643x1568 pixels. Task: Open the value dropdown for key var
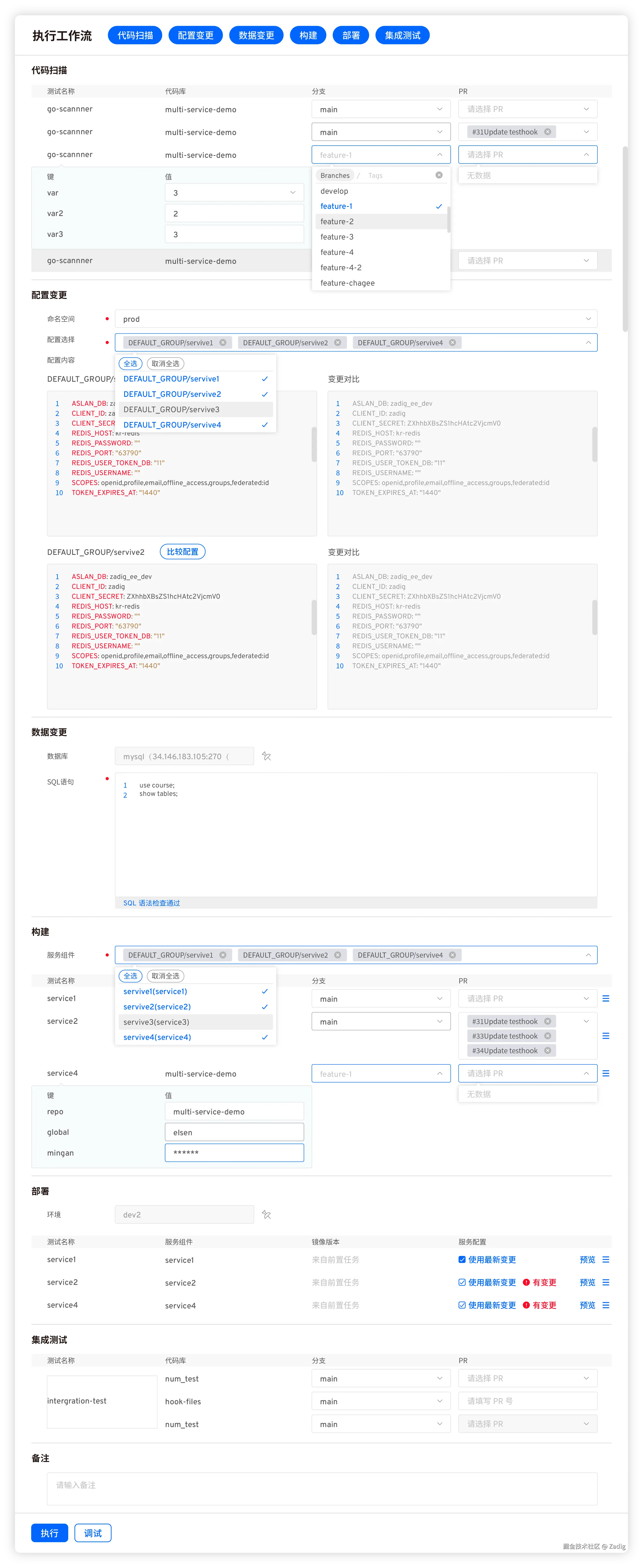click(x=234, y=193)
